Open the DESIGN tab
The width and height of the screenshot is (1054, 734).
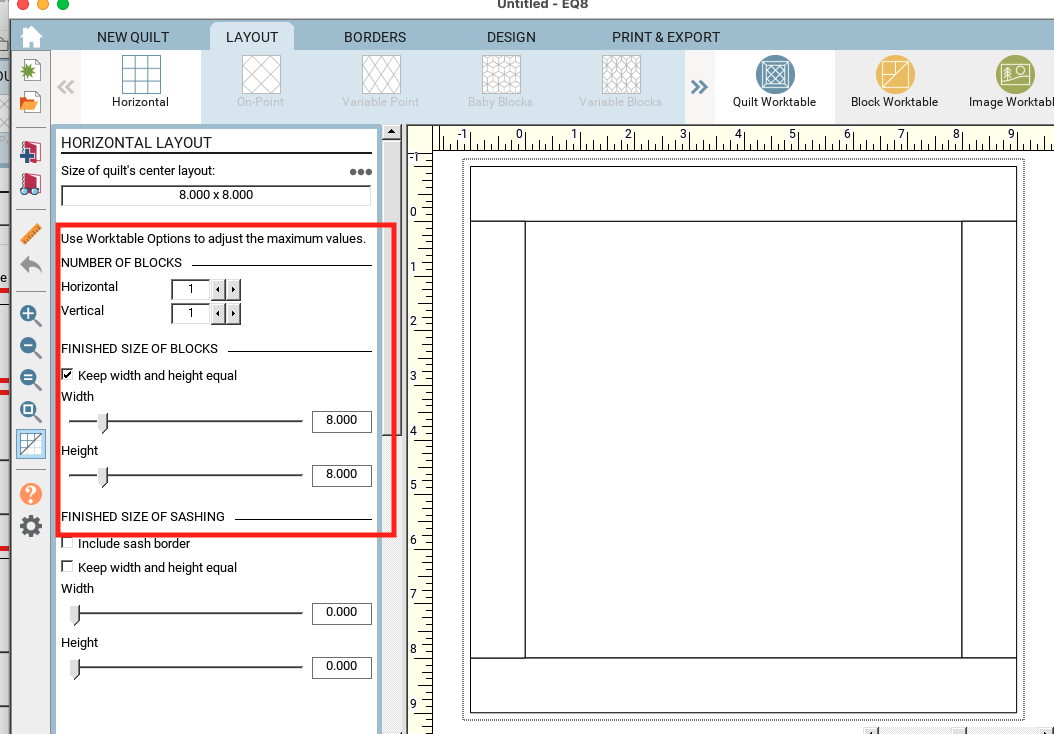(x=512, y=37)
